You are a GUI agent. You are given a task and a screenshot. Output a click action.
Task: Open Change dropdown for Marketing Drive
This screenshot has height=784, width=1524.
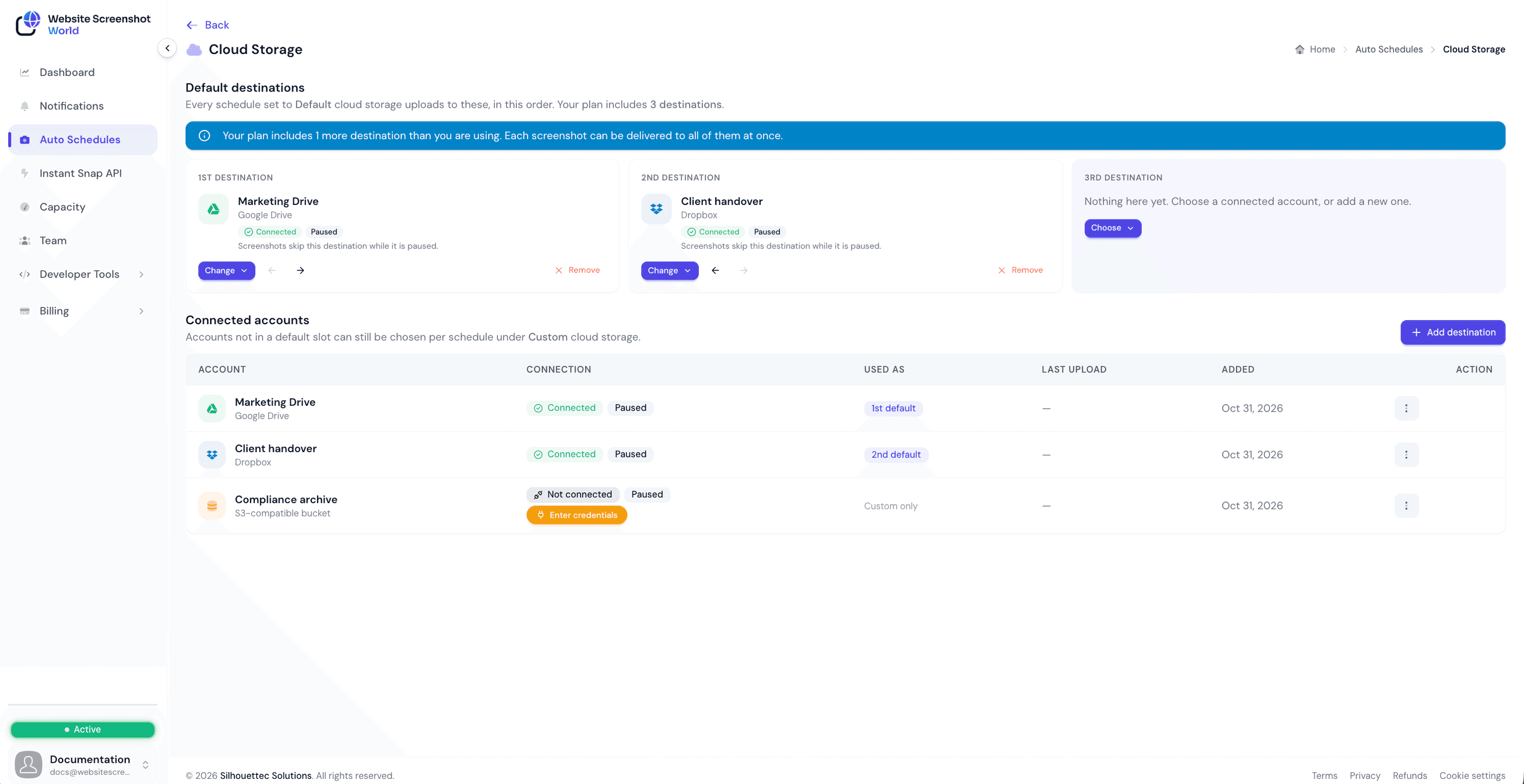coord(227,270)
